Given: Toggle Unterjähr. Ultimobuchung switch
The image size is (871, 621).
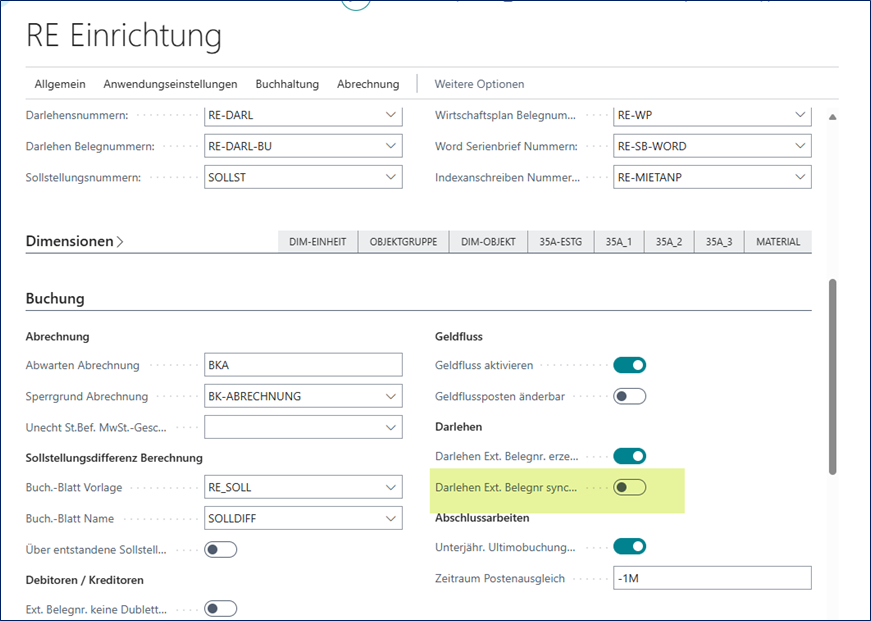Looking at the screenshot, I should [x=629, y=546].
